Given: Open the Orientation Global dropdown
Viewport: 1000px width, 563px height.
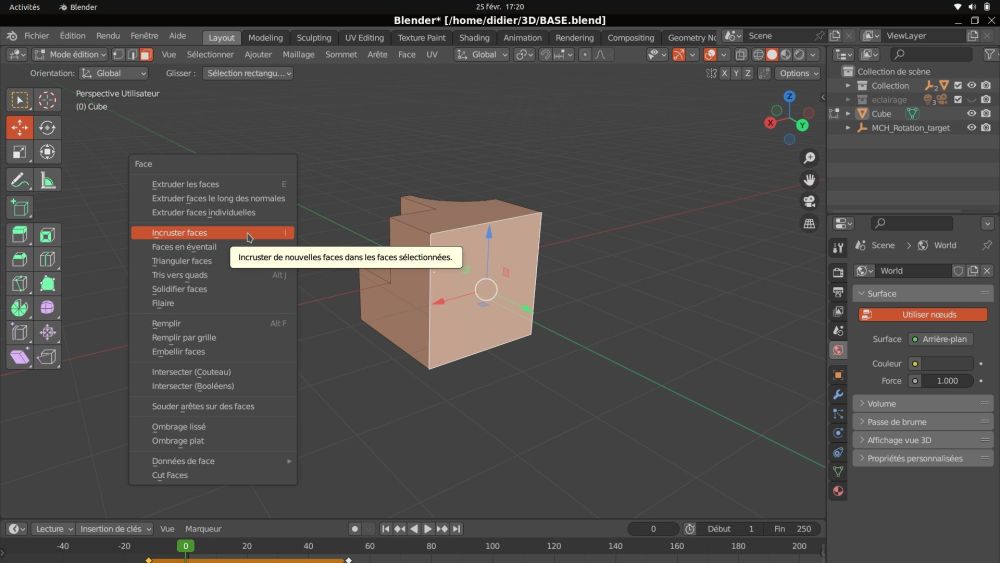Looking at the screenshot, I should coord(114,73).
